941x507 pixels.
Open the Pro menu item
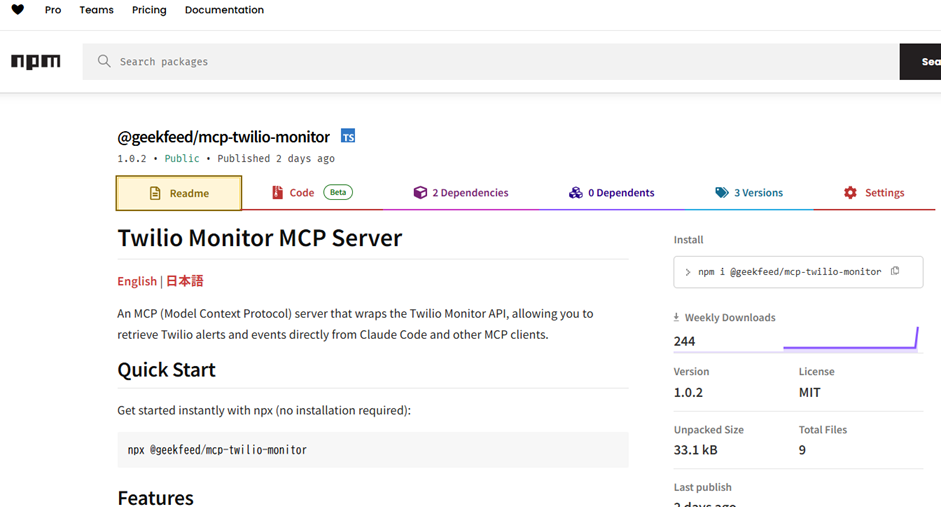(x=53, y=10)
